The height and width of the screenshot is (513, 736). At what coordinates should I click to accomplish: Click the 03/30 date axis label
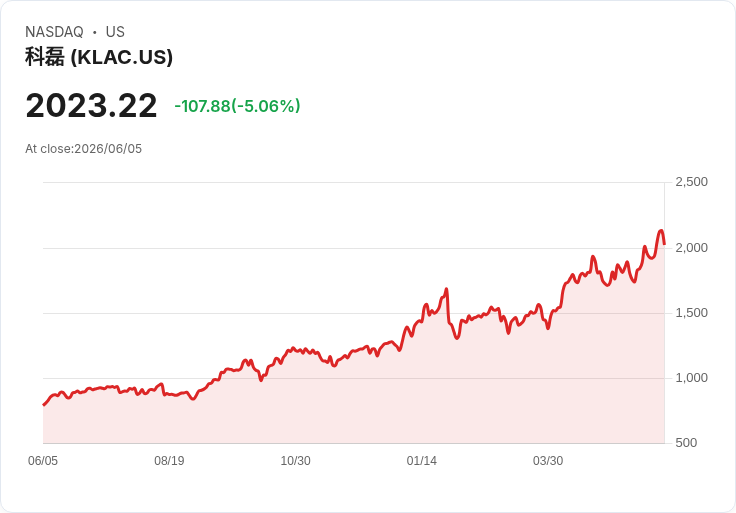[x=548, y=461]
